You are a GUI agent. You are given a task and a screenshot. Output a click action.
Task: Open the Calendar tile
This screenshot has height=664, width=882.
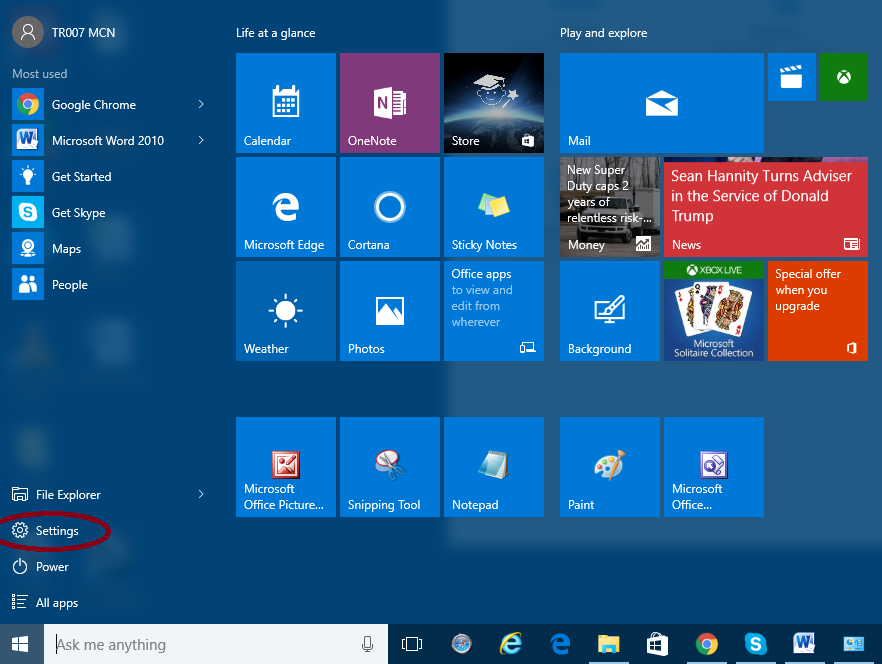click(285, 103)
